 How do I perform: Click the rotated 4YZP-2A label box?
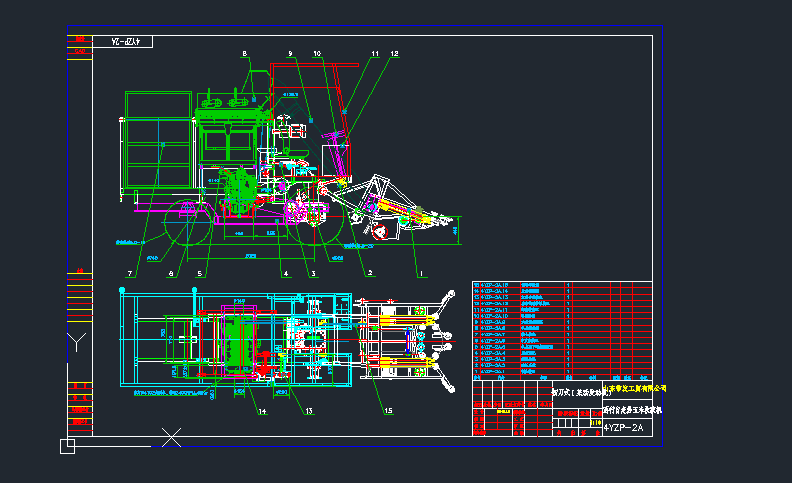[x=125, y=42]
